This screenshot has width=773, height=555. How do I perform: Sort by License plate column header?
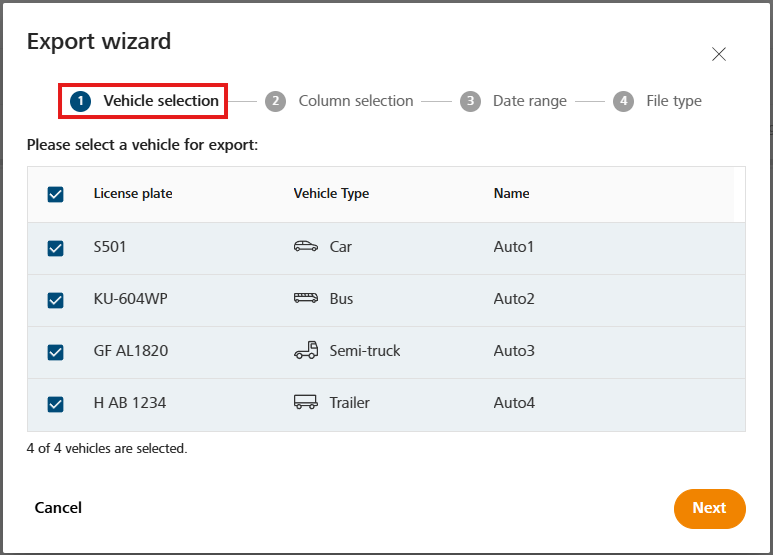133,194
